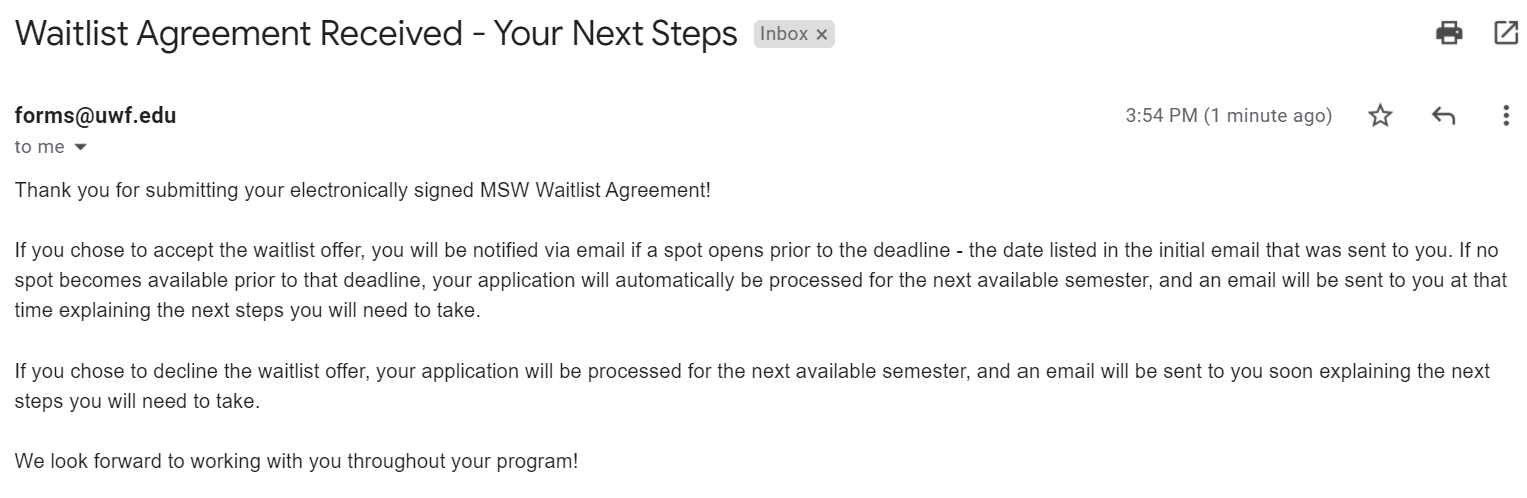Expand recipient details arrow beside "to me"
Screen dimensions: 1527x498
[81, 148]
